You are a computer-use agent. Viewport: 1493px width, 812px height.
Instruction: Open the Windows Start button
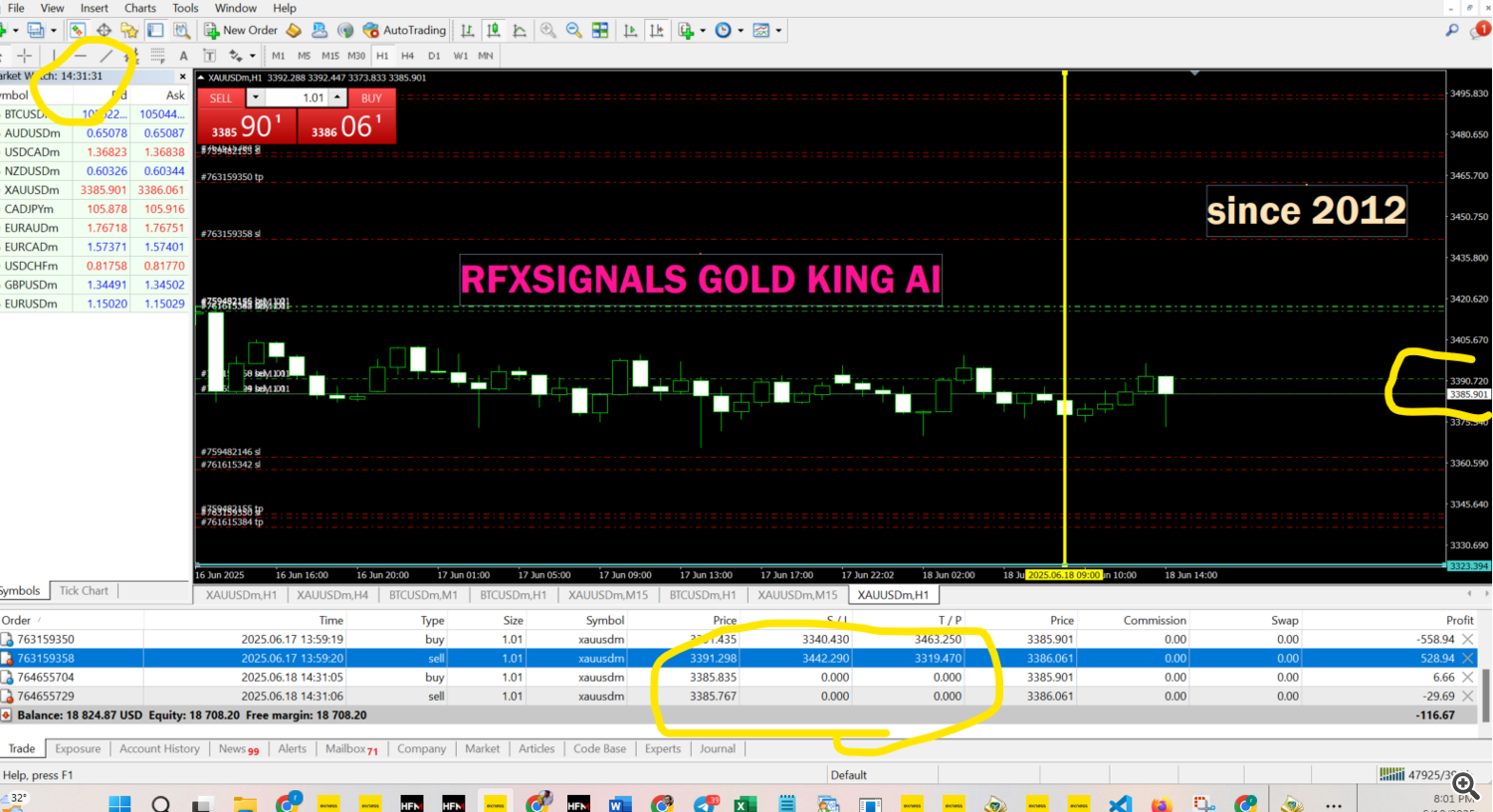coord(119,803)
